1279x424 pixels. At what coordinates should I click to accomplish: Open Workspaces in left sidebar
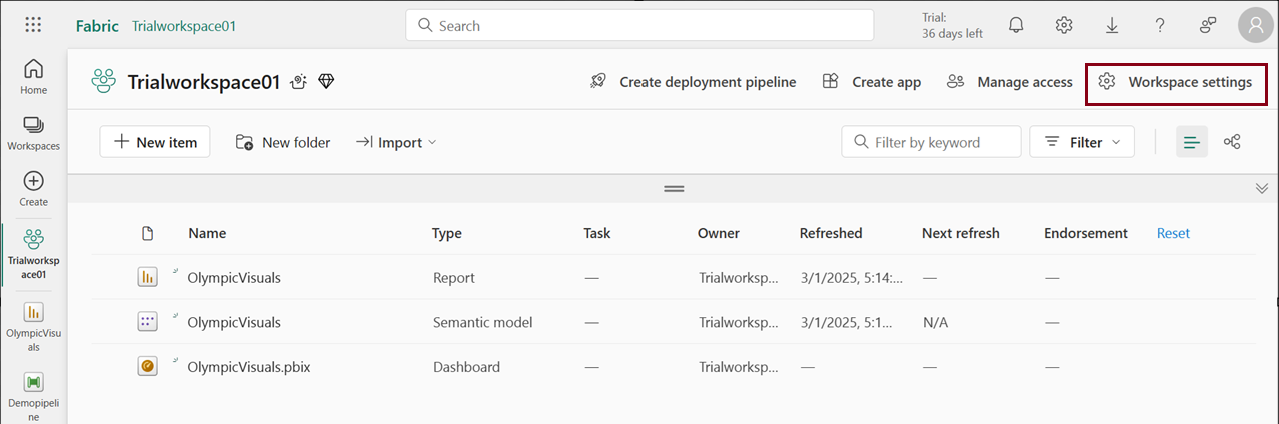(33, 133)
